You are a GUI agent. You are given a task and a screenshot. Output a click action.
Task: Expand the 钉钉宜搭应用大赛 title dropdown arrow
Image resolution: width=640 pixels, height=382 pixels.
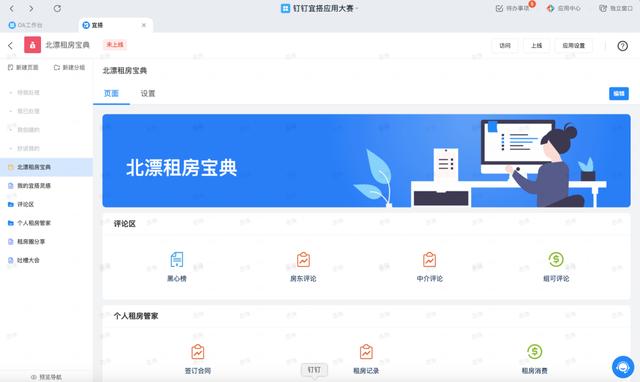tap(357, 8)
